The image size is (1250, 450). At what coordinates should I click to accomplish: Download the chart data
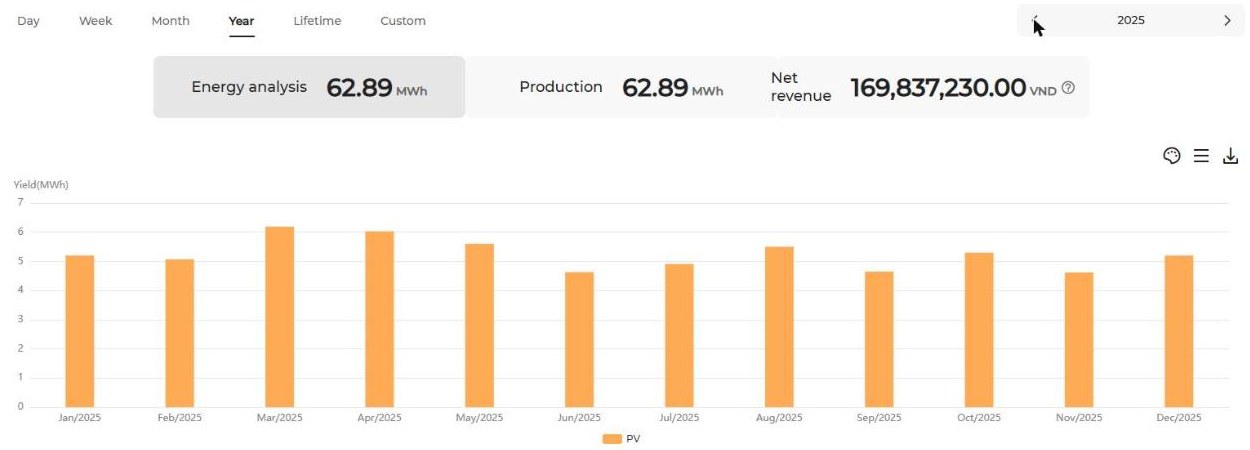point(1231,156)
